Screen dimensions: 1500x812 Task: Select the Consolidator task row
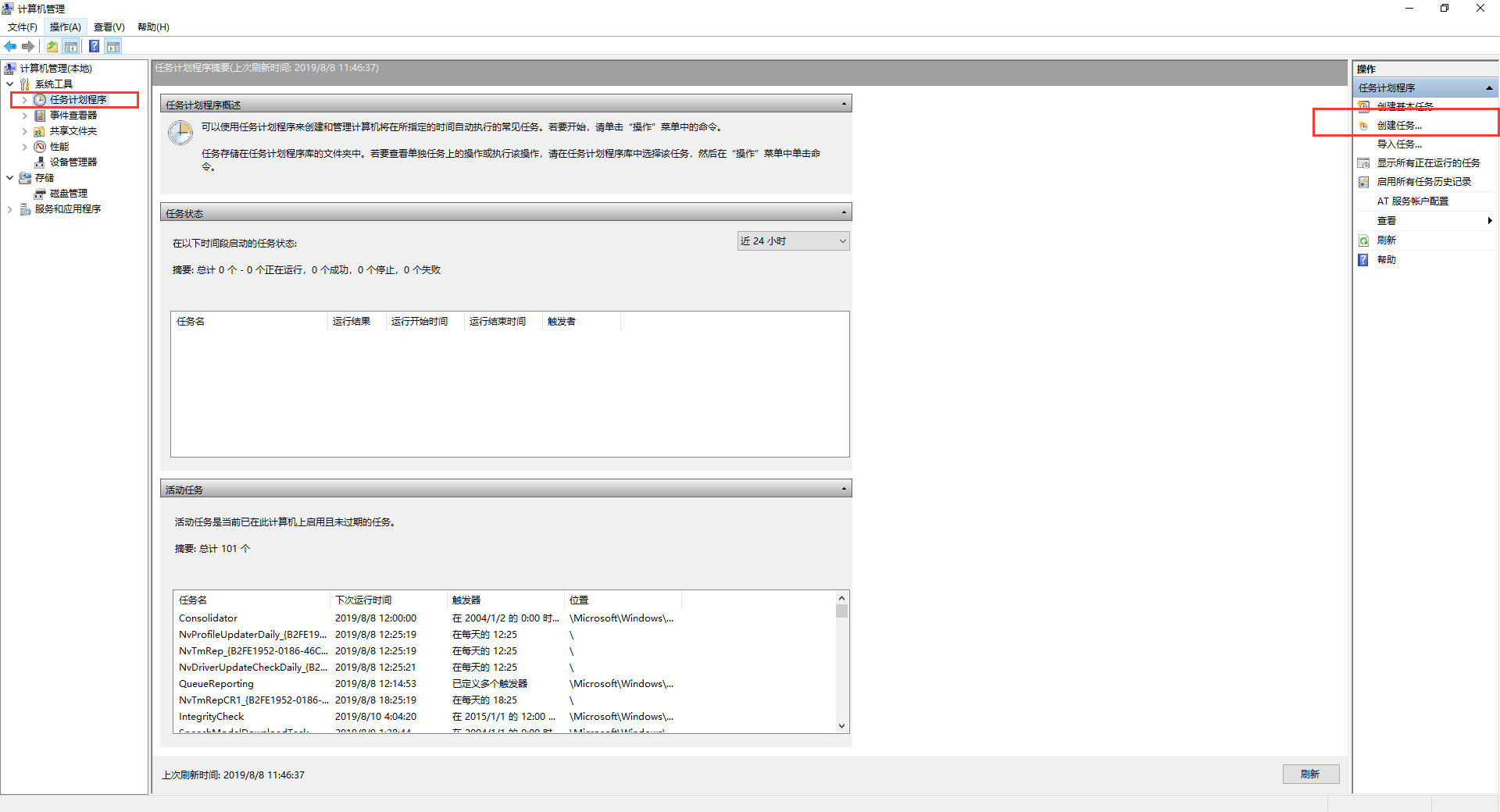pos(504,618)
